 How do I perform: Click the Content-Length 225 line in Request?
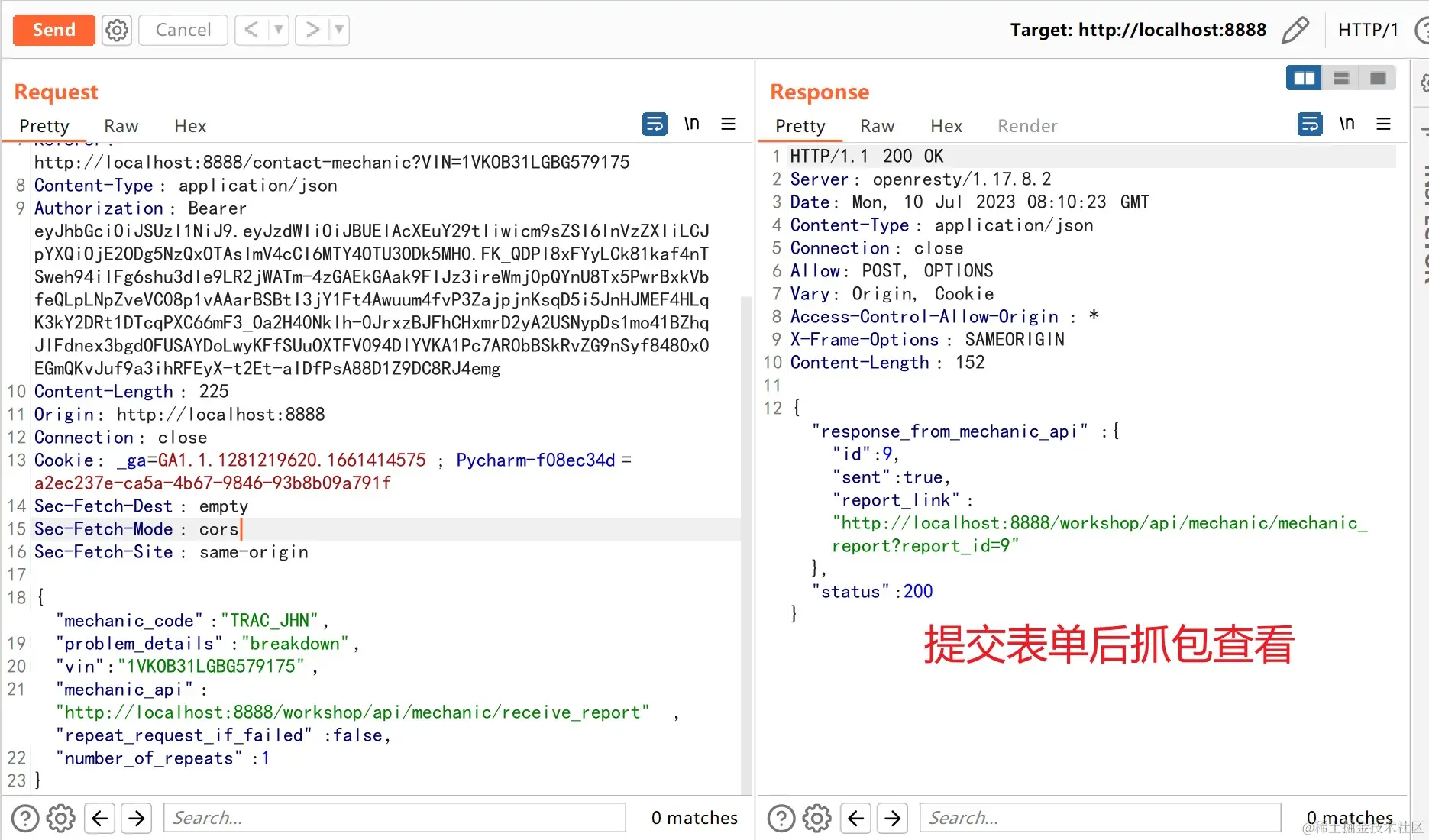point(131,392)
